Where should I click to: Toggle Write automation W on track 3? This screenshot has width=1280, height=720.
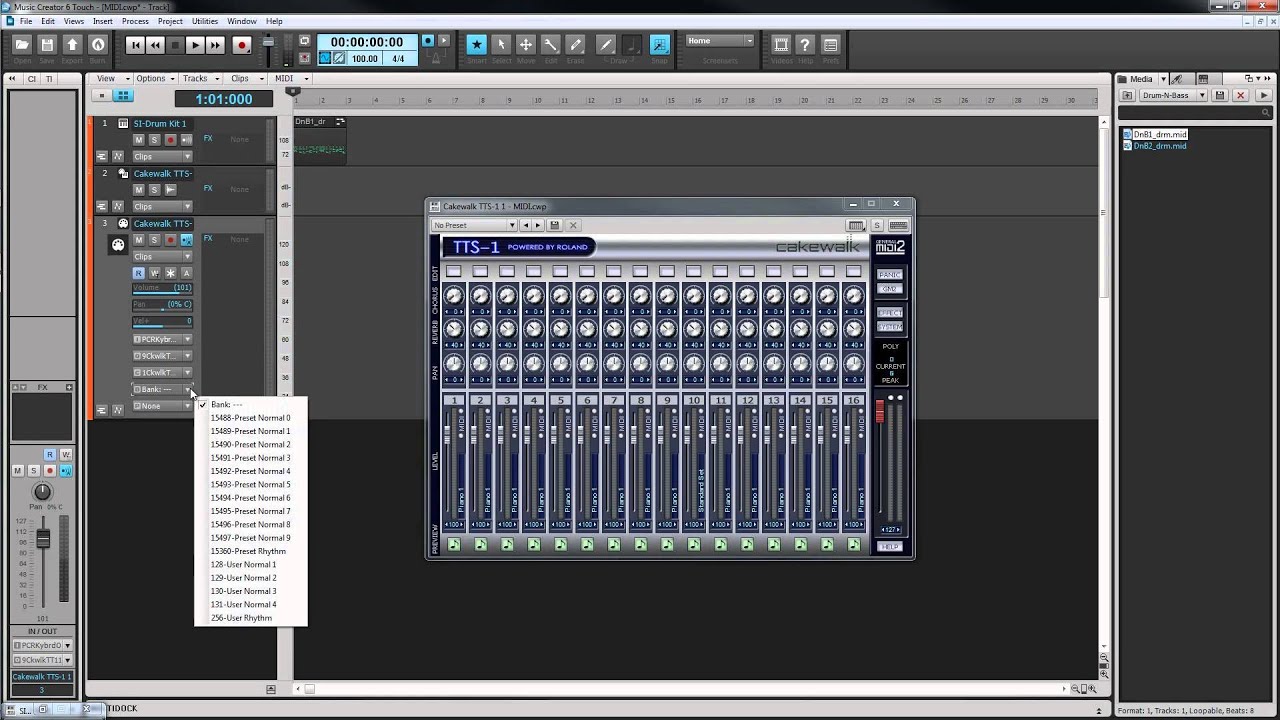pyautogui.click(x=154, y=273)
